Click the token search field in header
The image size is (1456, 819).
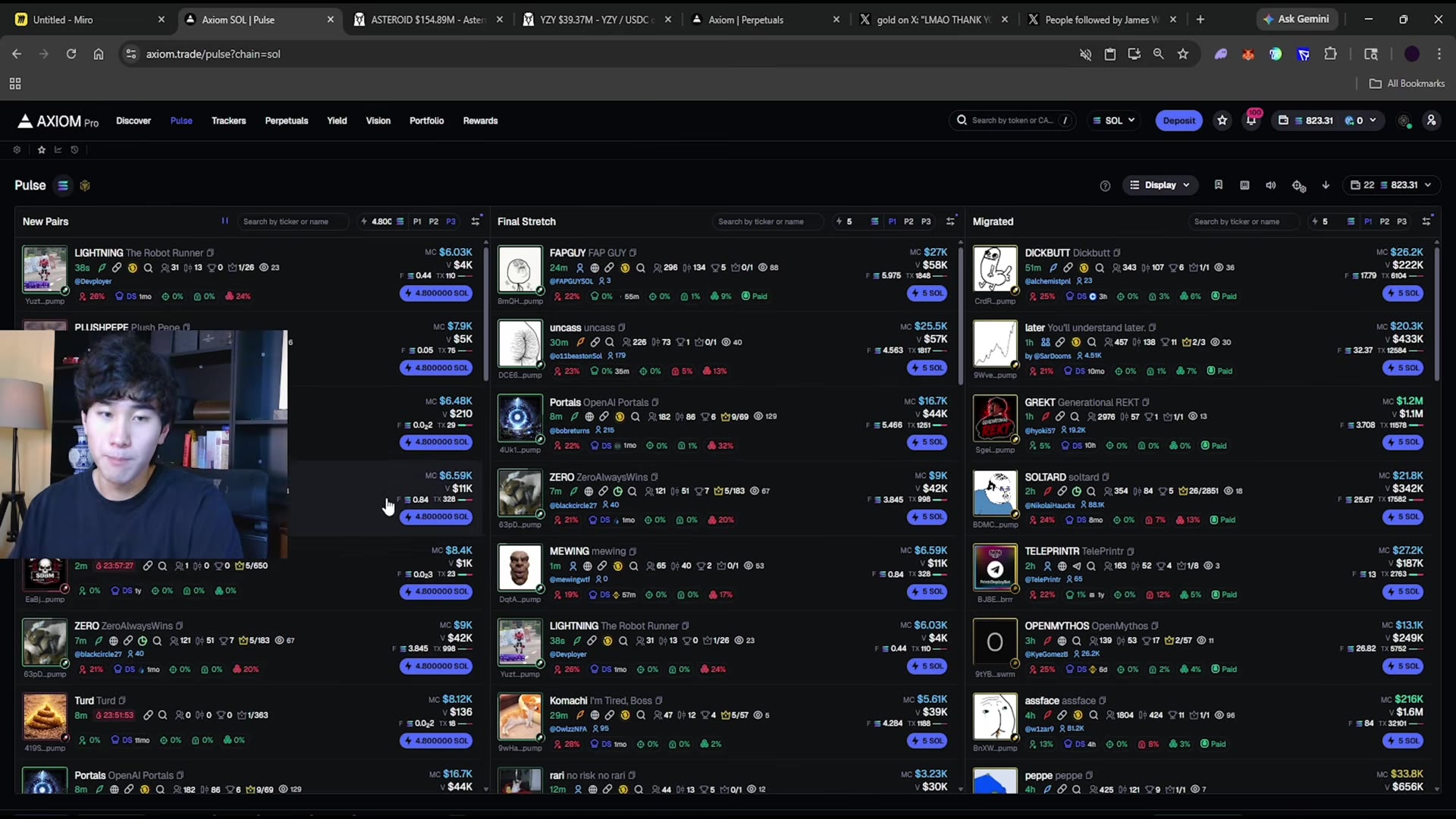(x=1012, y=121)
